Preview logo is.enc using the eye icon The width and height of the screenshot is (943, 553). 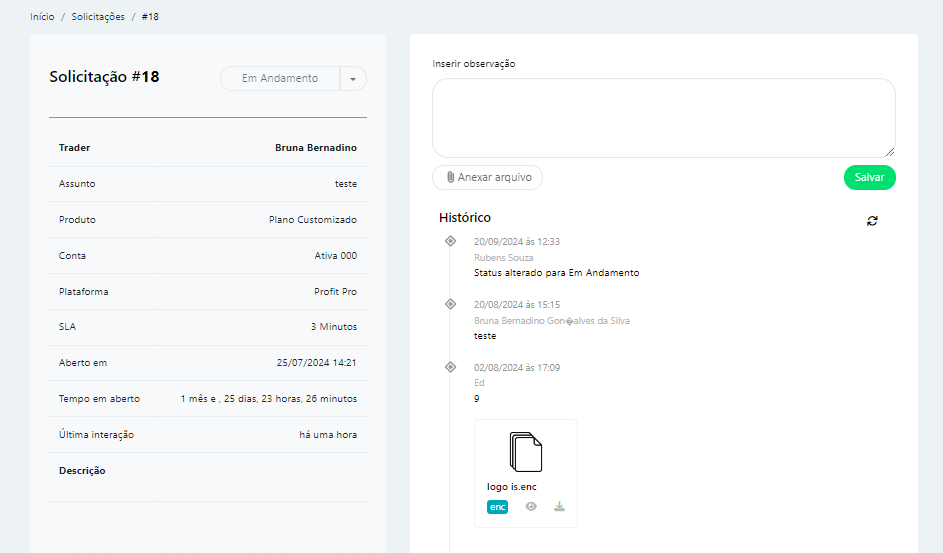pyautogui.click(x=531, y=507)
